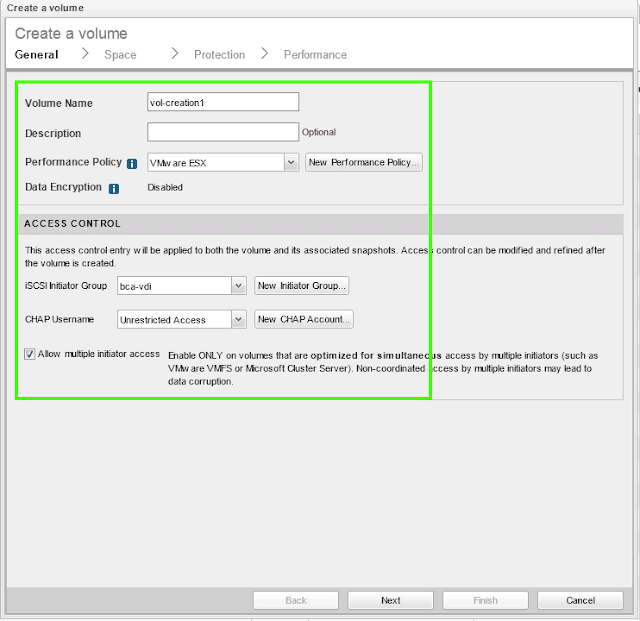
Task: Click the Optional hint beside Description
Action: 319,132
